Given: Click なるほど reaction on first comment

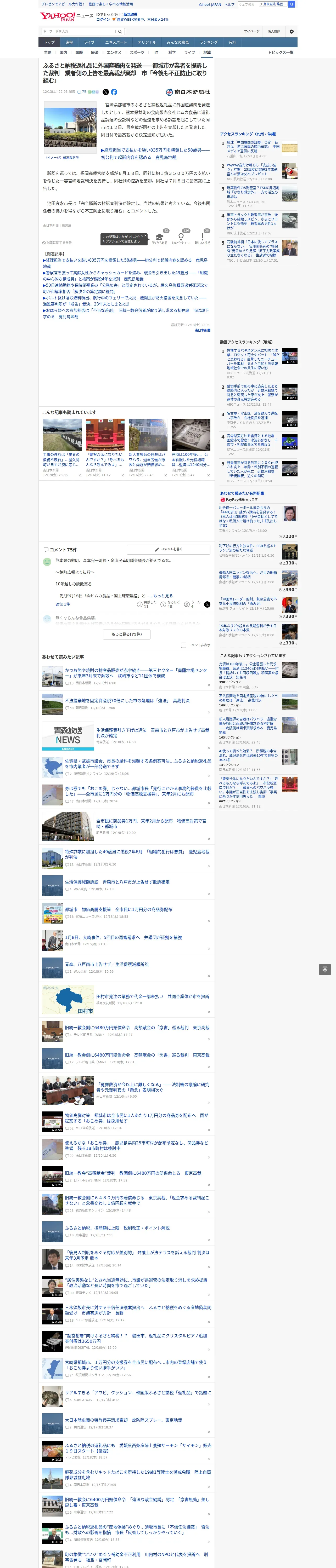Looking at the screenshot, I should pos(170,604).
